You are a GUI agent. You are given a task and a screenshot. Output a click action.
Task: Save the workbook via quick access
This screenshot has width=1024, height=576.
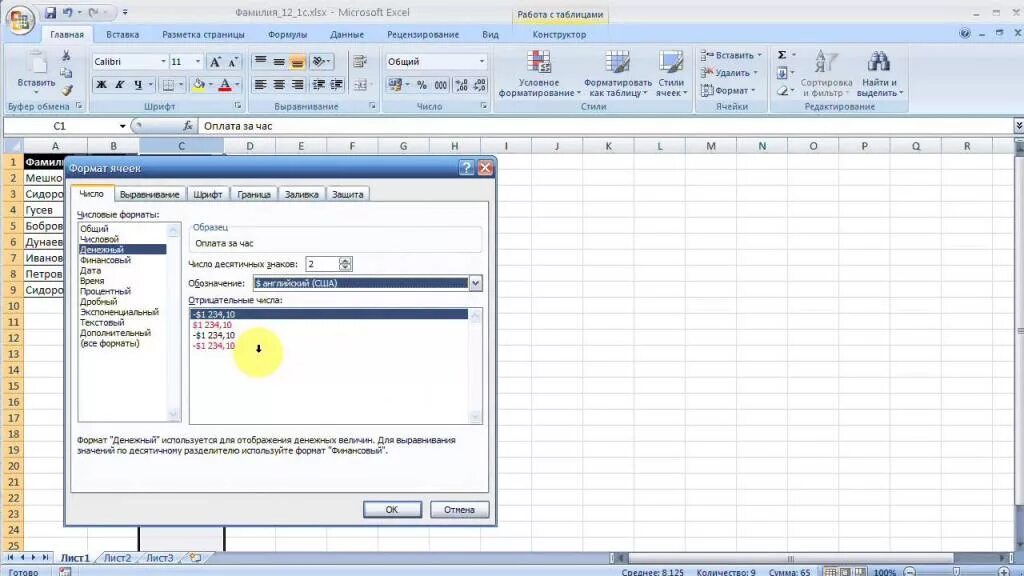click(x=50, y=12)
